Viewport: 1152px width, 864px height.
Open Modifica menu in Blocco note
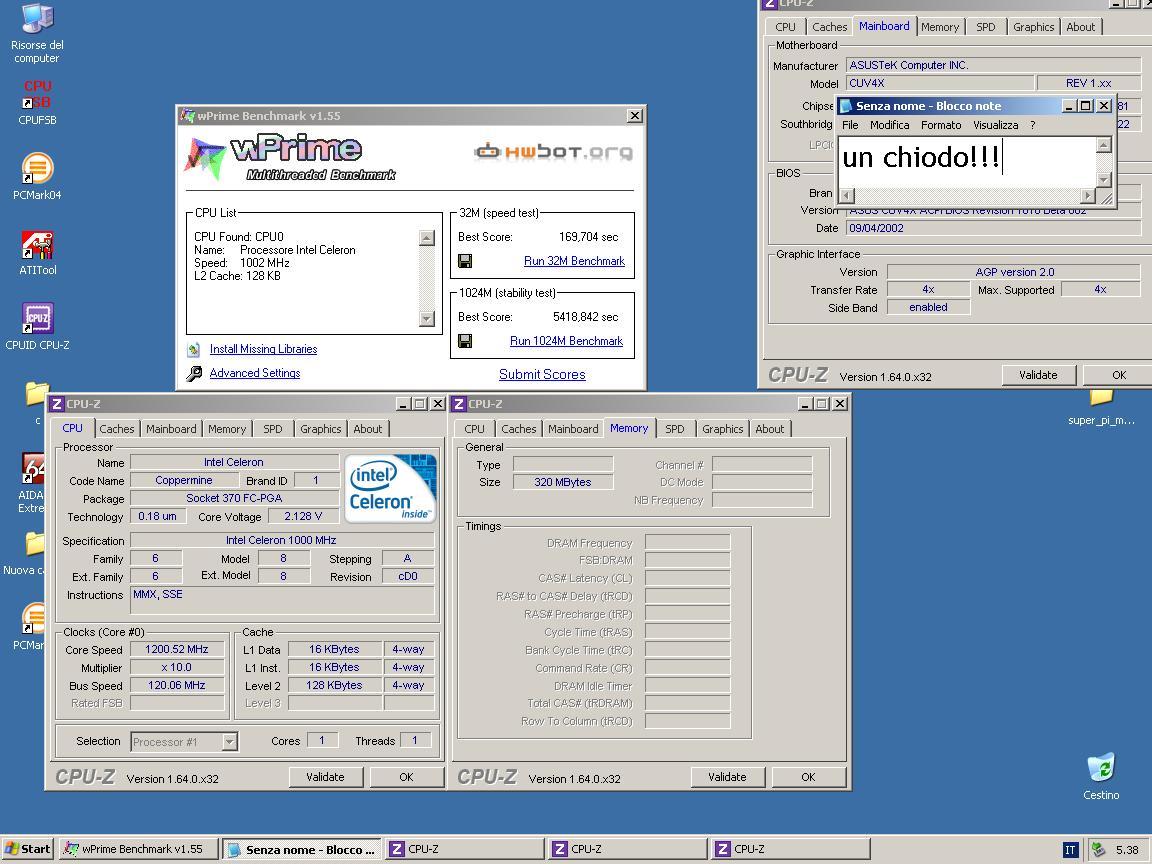click(x=890, y=125)
